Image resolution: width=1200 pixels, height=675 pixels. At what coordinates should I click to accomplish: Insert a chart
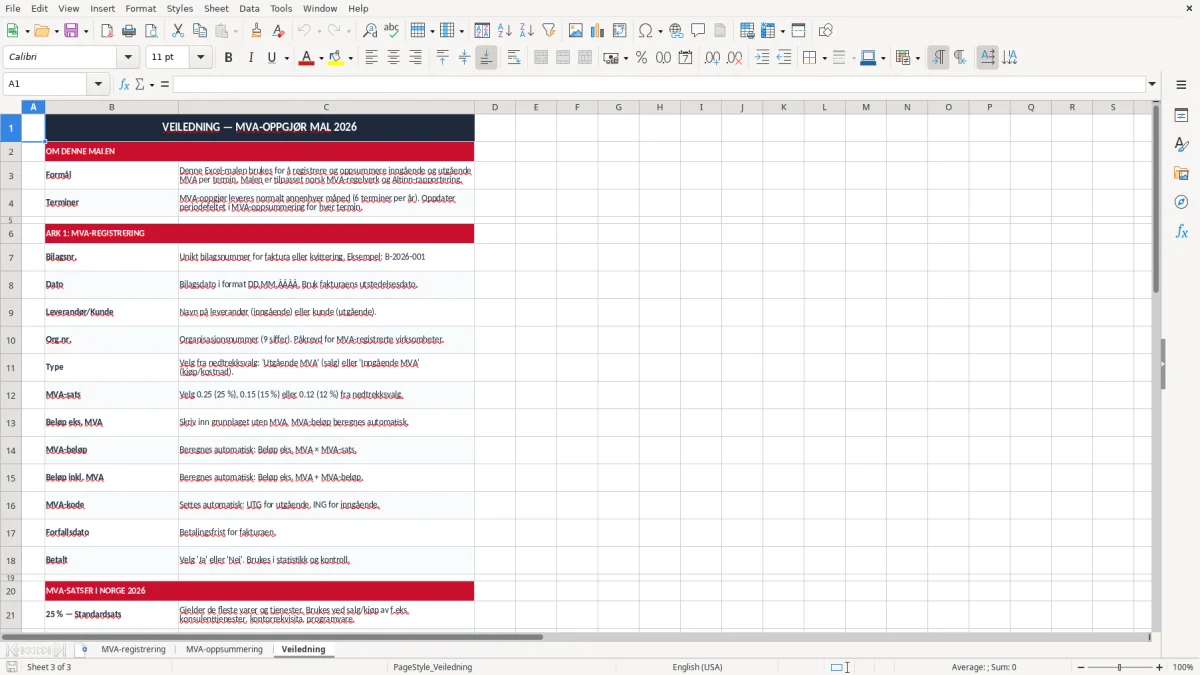[598, 31]
